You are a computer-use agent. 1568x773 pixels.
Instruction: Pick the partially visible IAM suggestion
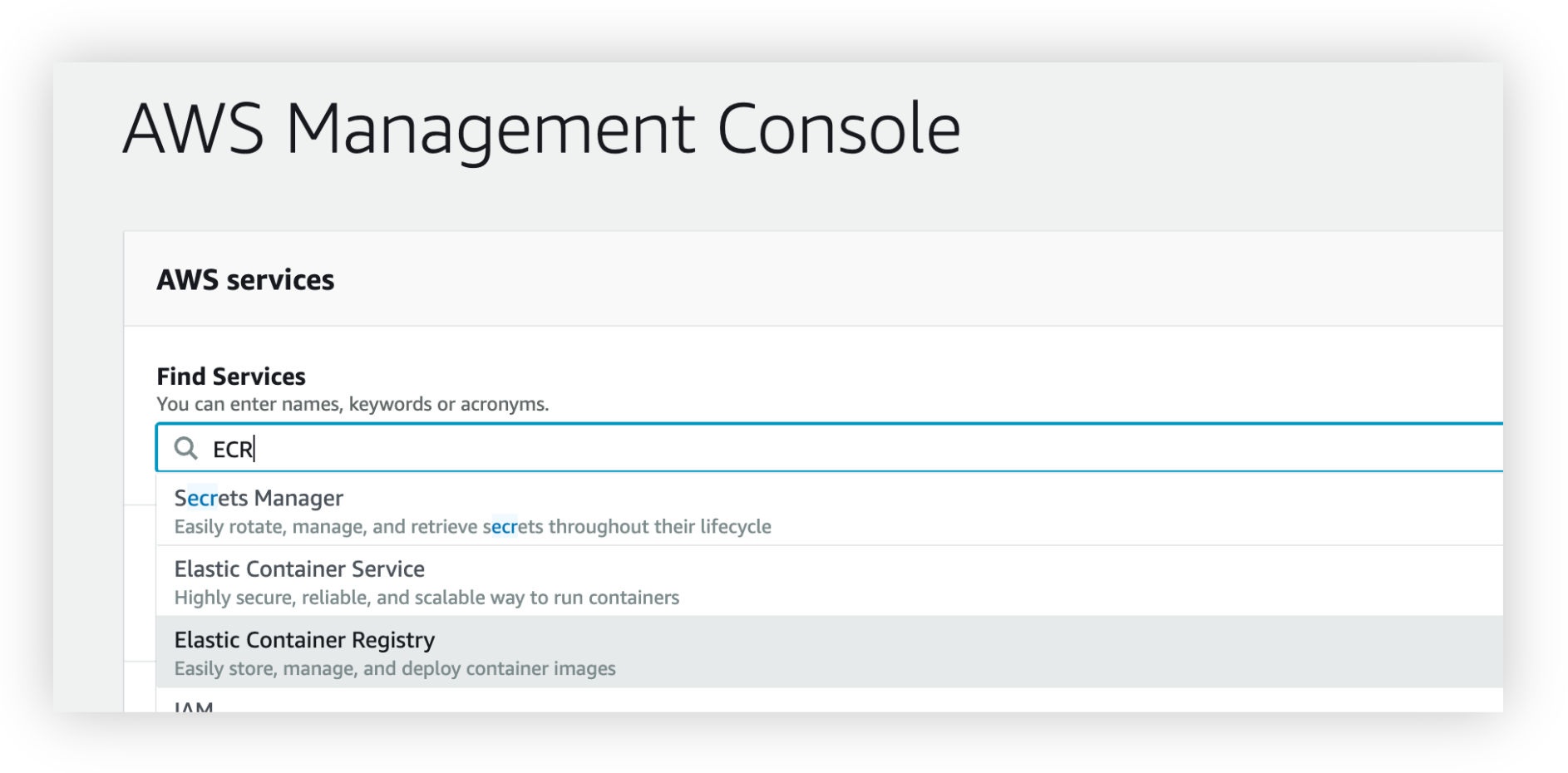point(194,707)
